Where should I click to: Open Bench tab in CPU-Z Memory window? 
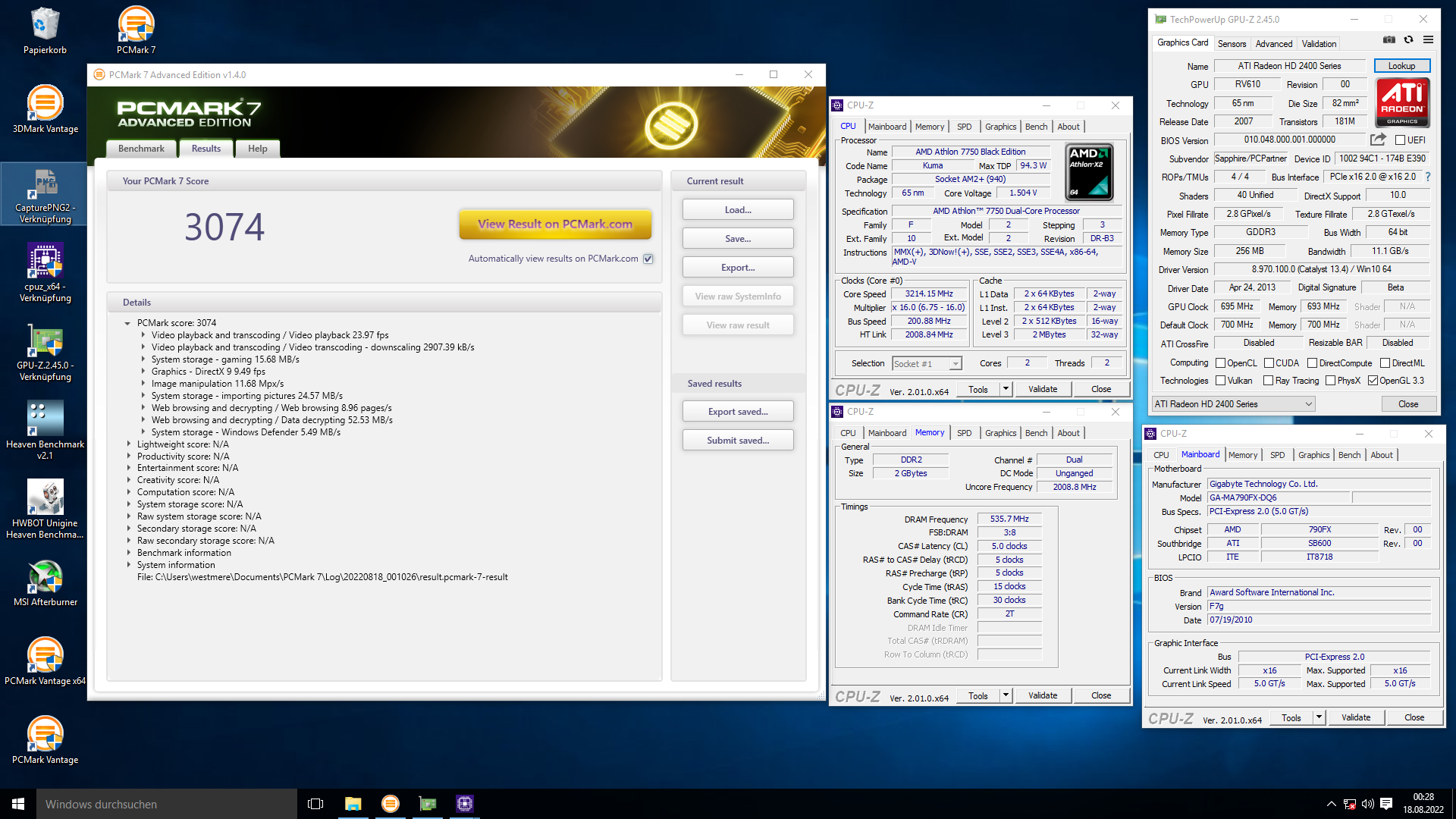[1036, 433]
